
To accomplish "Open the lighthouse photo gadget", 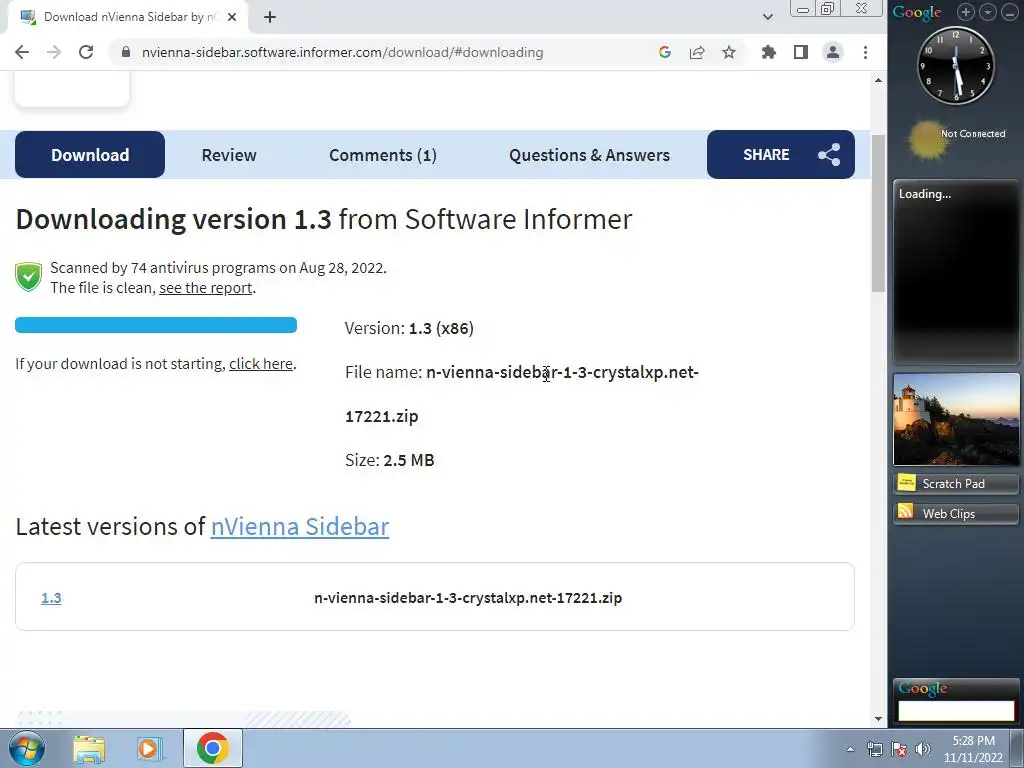I will click(956, 419).
